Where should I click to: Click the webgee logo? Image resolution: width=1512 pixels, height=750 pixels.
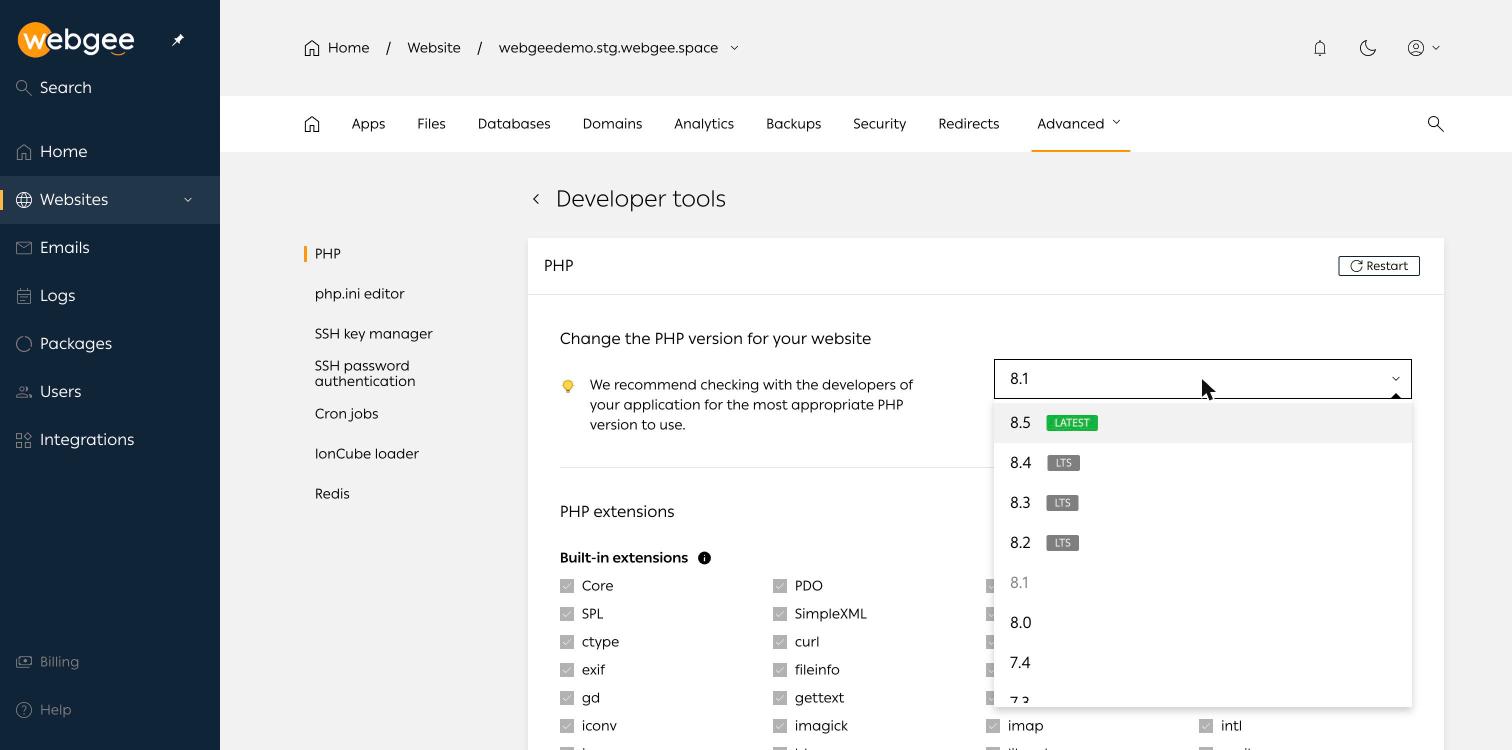pos(76,40)
